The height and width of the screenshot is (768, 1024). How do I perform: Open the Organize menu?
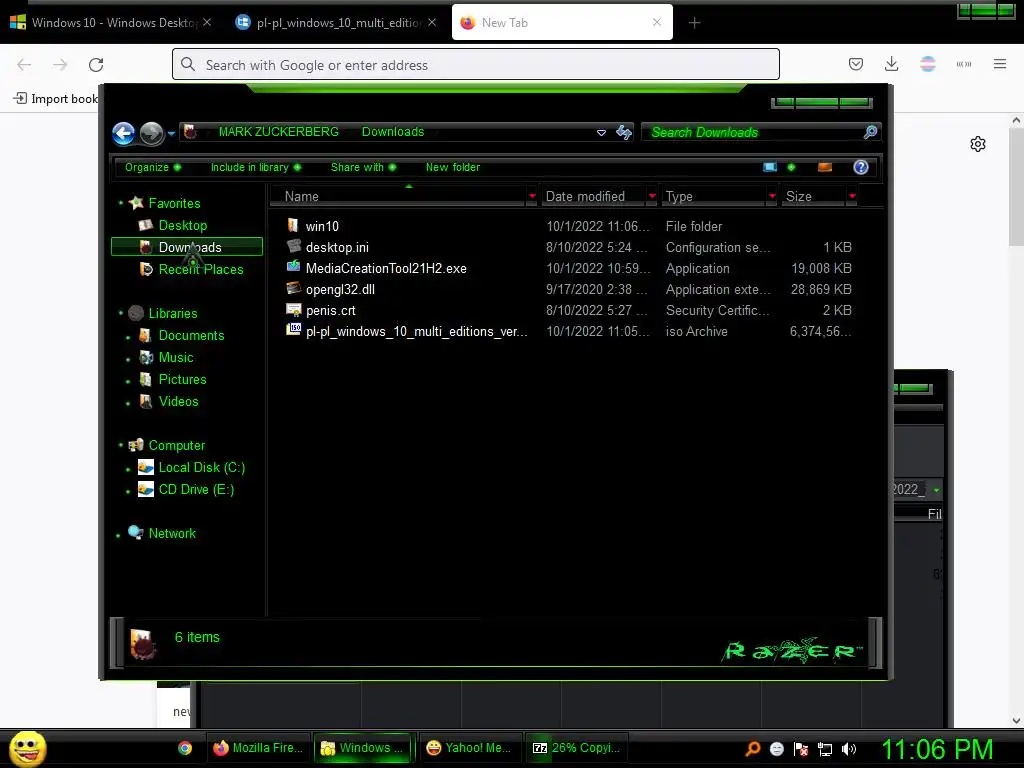coord(153,167)
